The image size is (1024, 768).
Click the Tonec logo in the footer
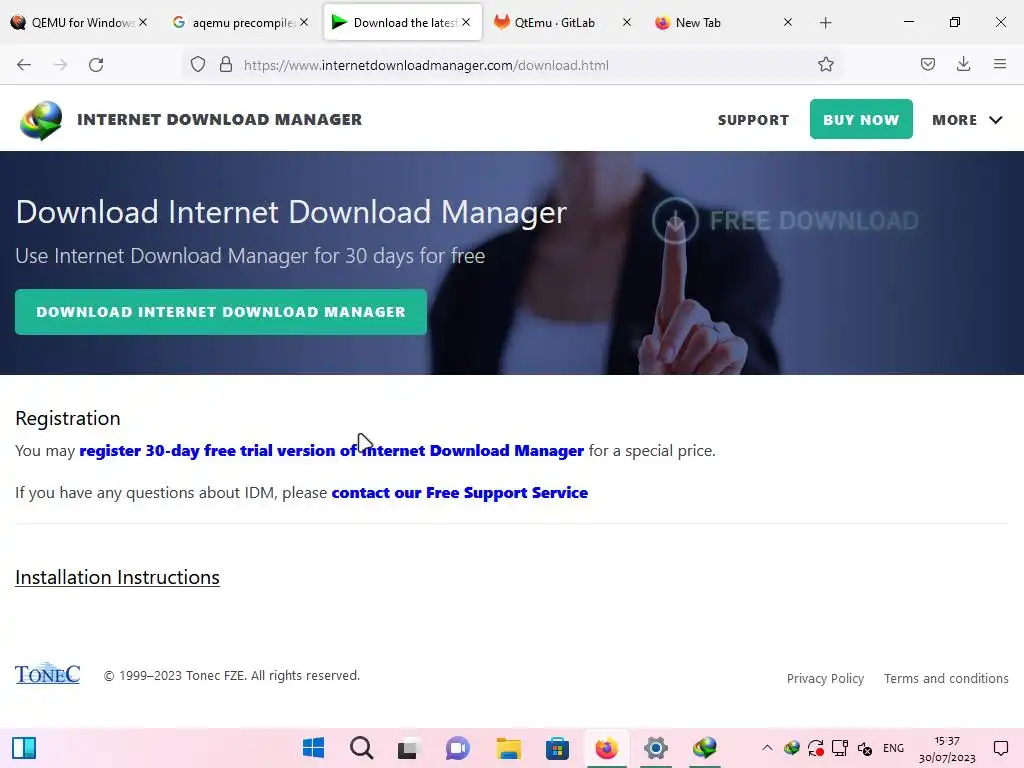[48, 674]
